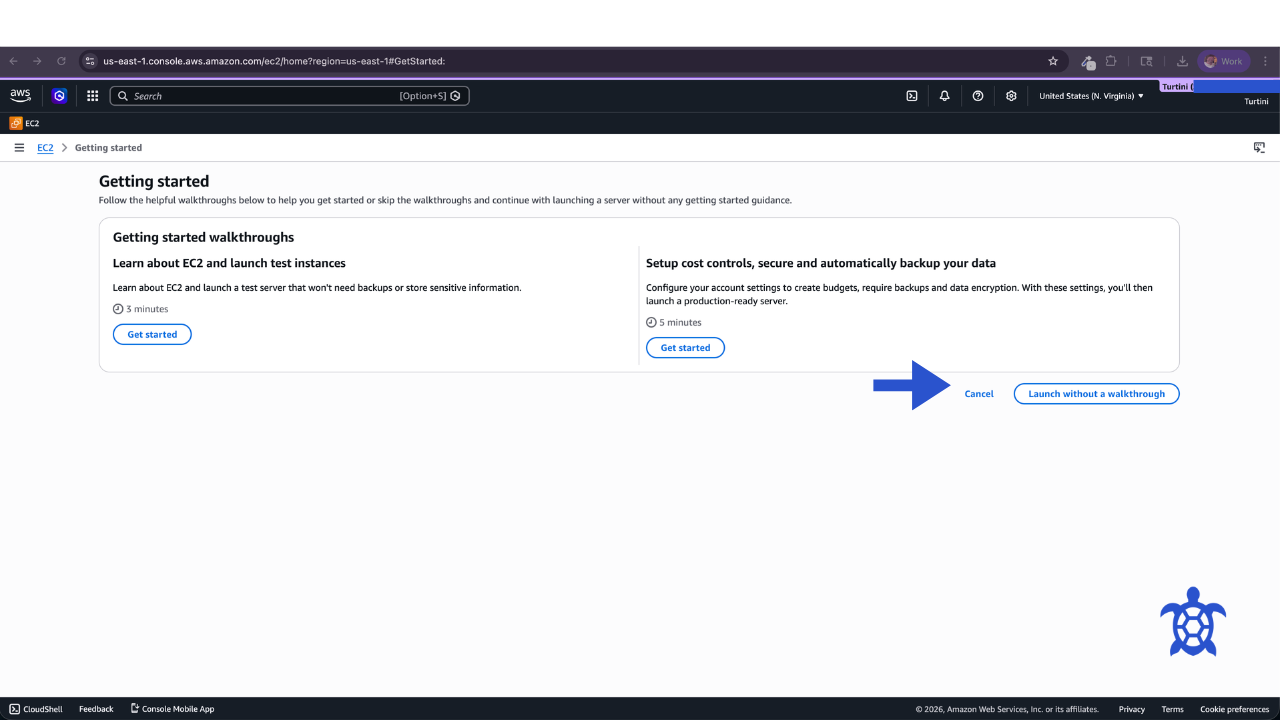Open the Services grid menu icon
The width and height of the screenshot is (1280, 720).
92,96
